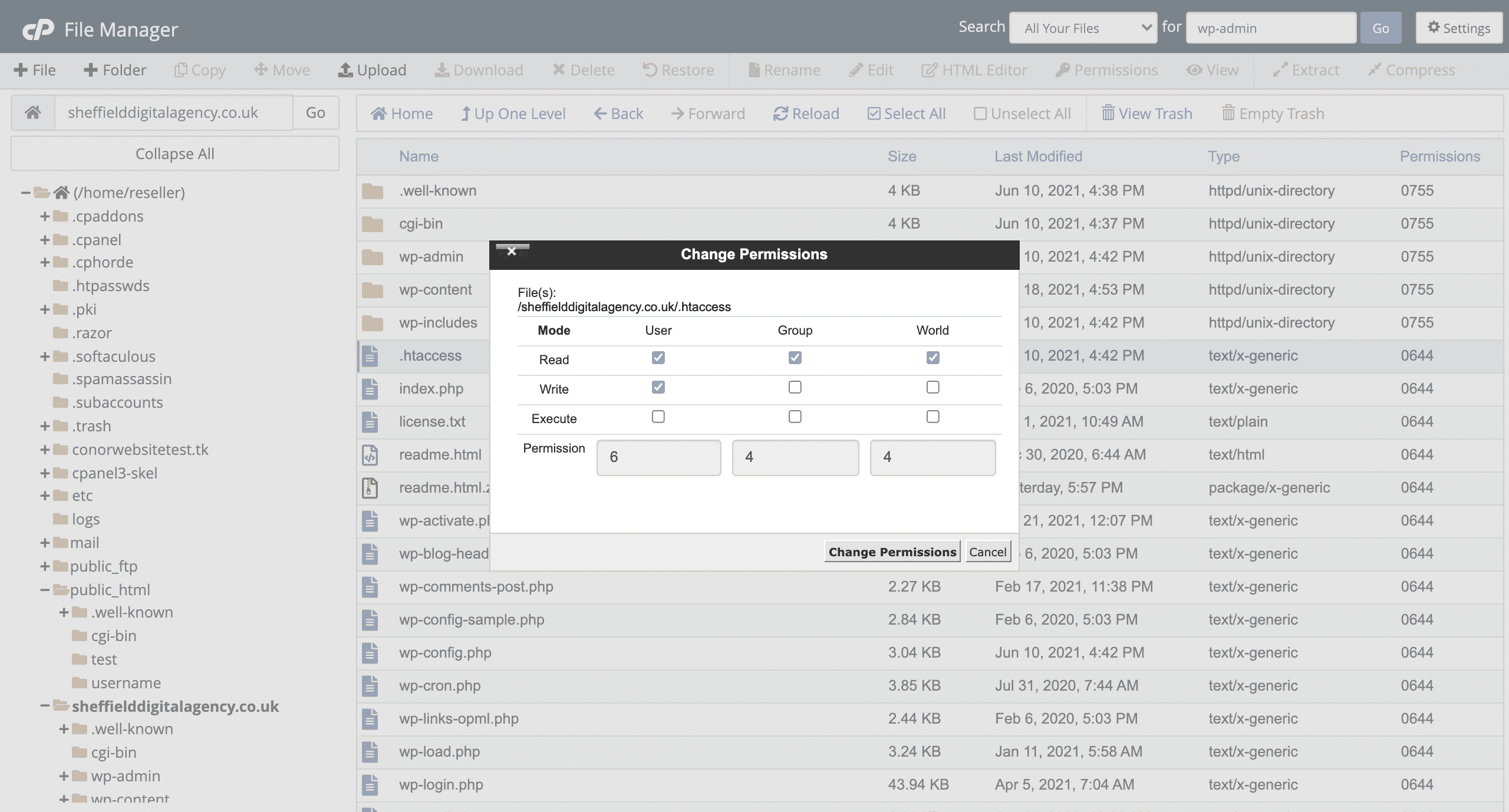
Task: Create new File from toolbar
Action: coord(35,70)
